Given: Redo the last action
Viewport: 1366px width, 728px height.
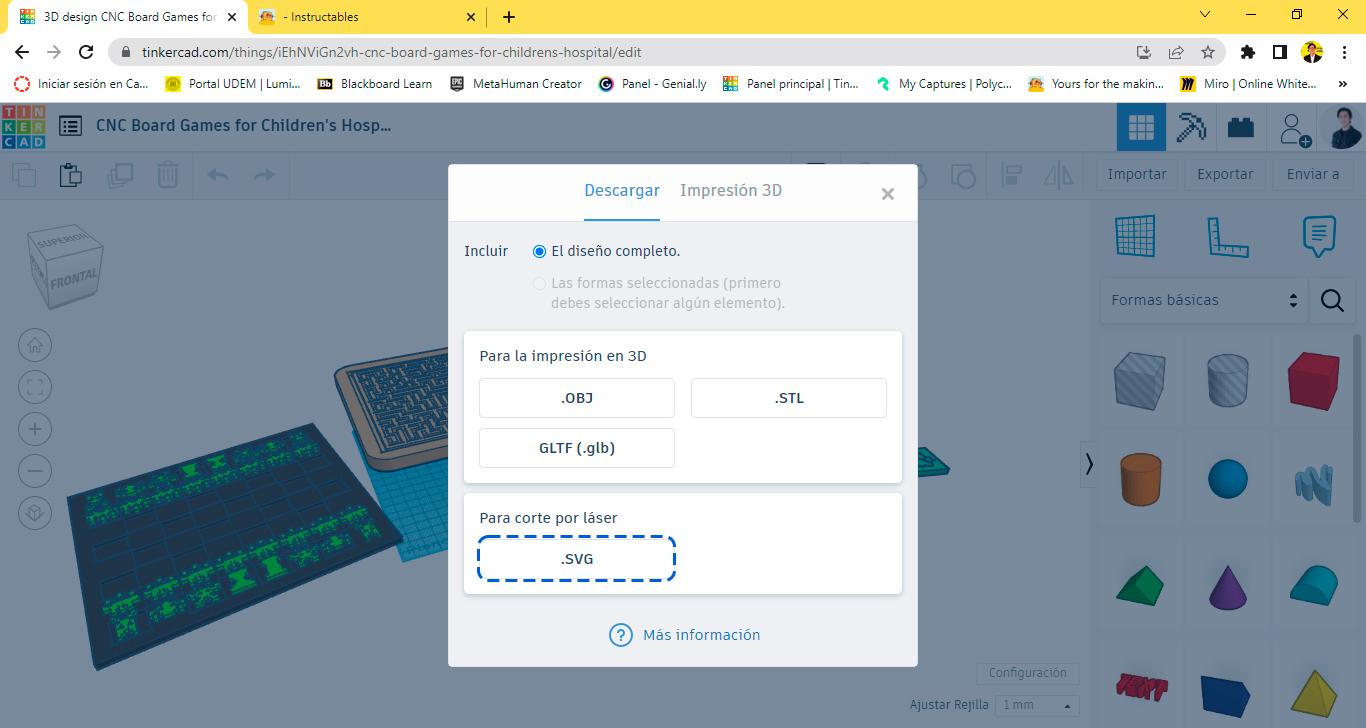Looking at the screenshot, I should tap(264, 175).
